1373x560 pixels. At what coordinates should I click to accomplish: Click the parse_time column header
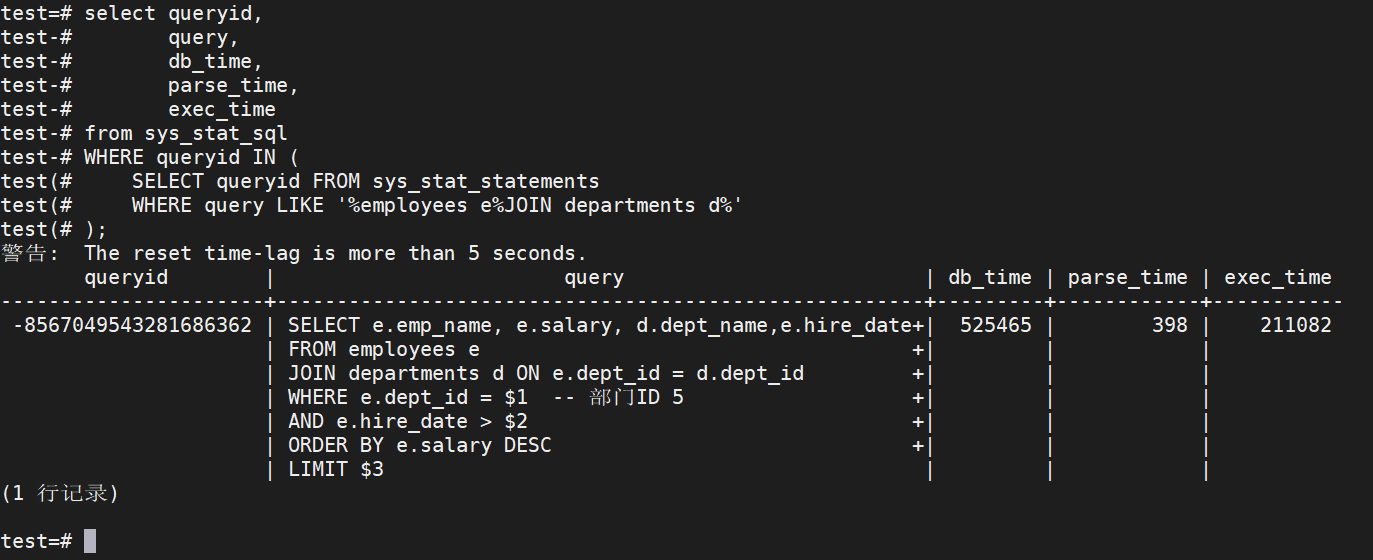tap(1127, 278)
